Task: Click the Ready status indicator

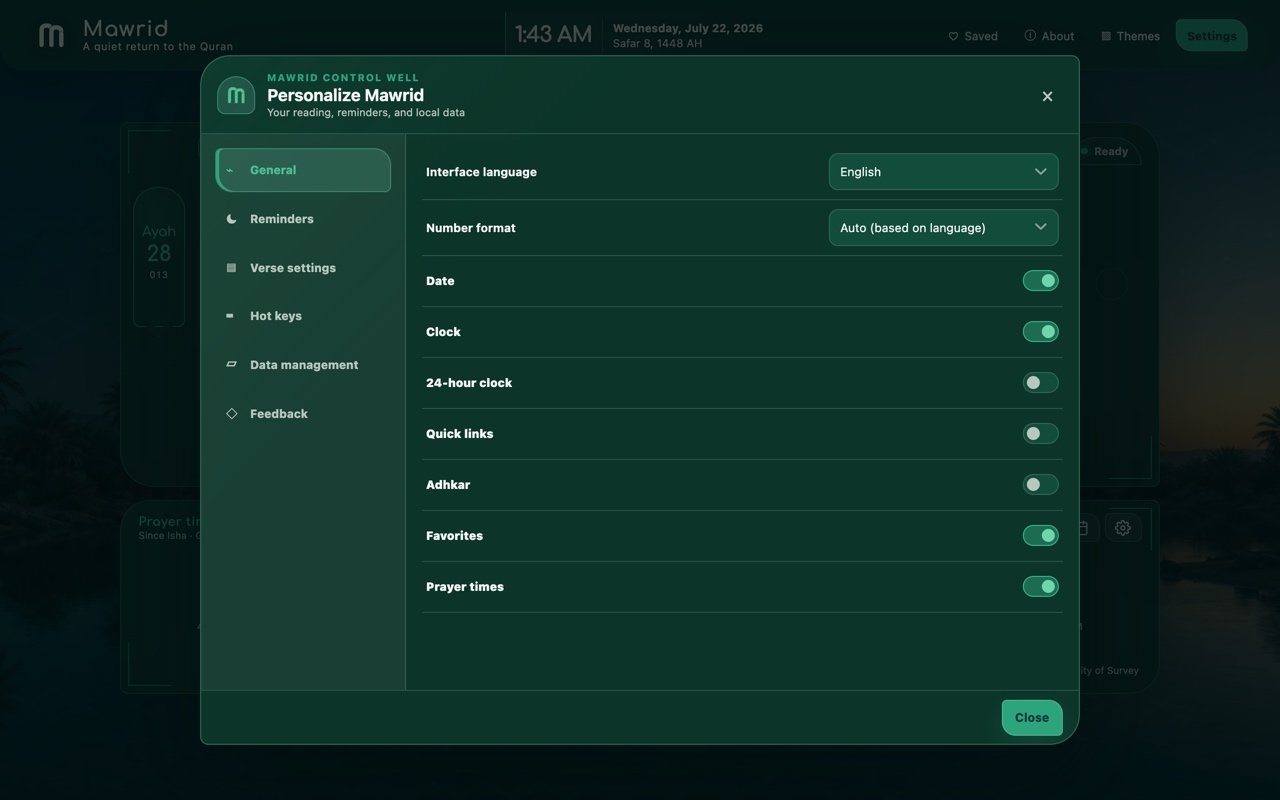Action: (x=1104, y=152)
